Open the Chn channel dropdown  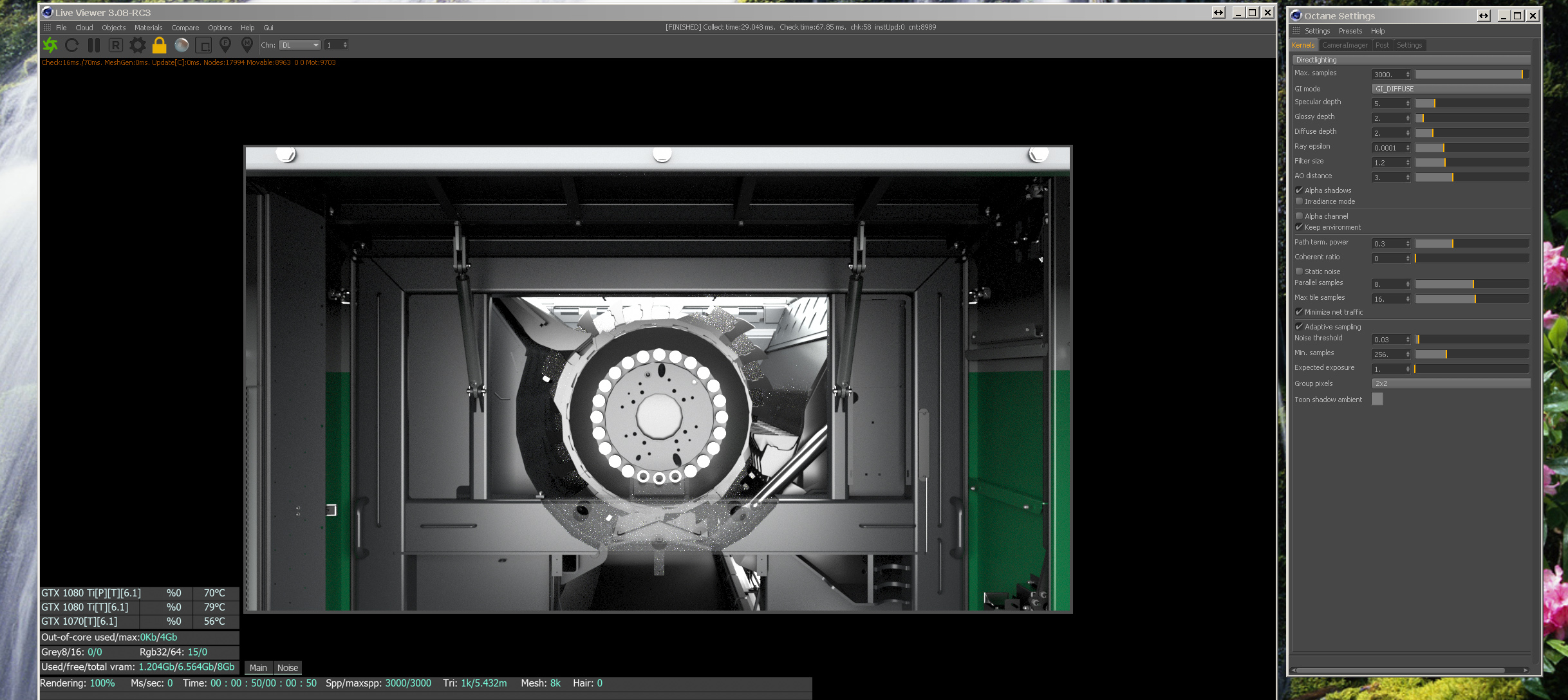pyautogui.click(x=300, y=45)
